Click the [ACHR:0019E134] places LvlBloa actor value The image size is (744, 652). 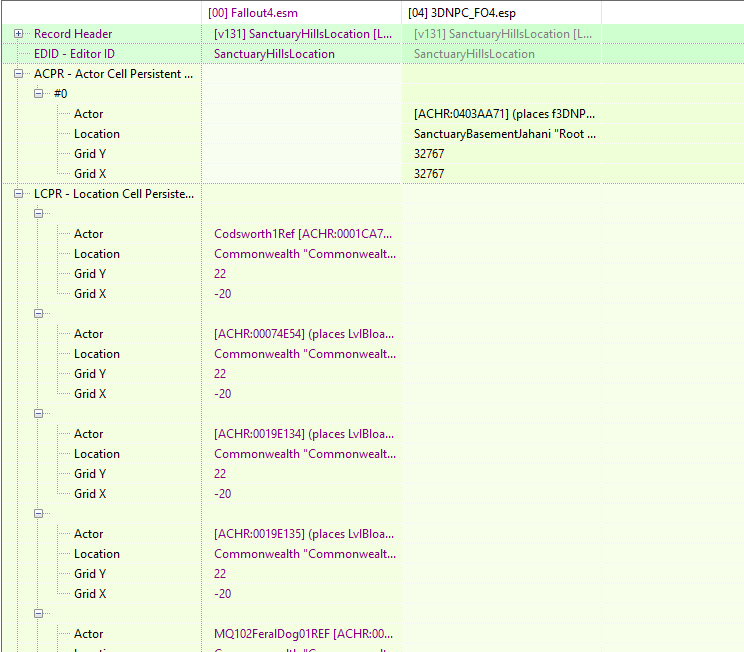304,434
